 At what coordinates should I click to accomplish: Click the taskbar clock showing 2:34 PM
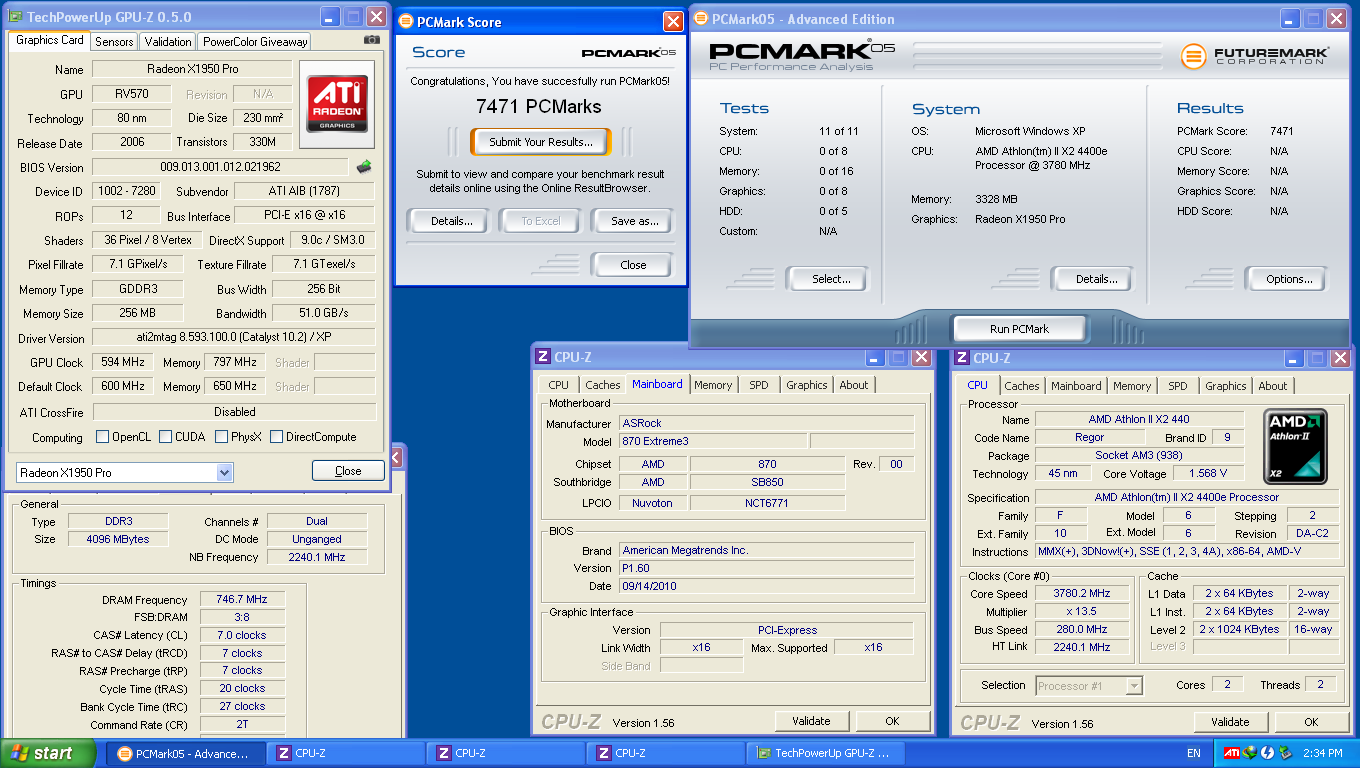coord(1323,753)
